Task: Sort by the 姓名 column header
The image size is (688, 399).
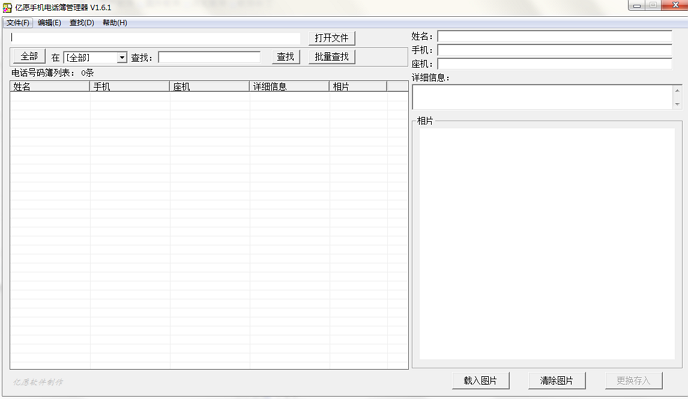Action: click(x=50, y=86)
